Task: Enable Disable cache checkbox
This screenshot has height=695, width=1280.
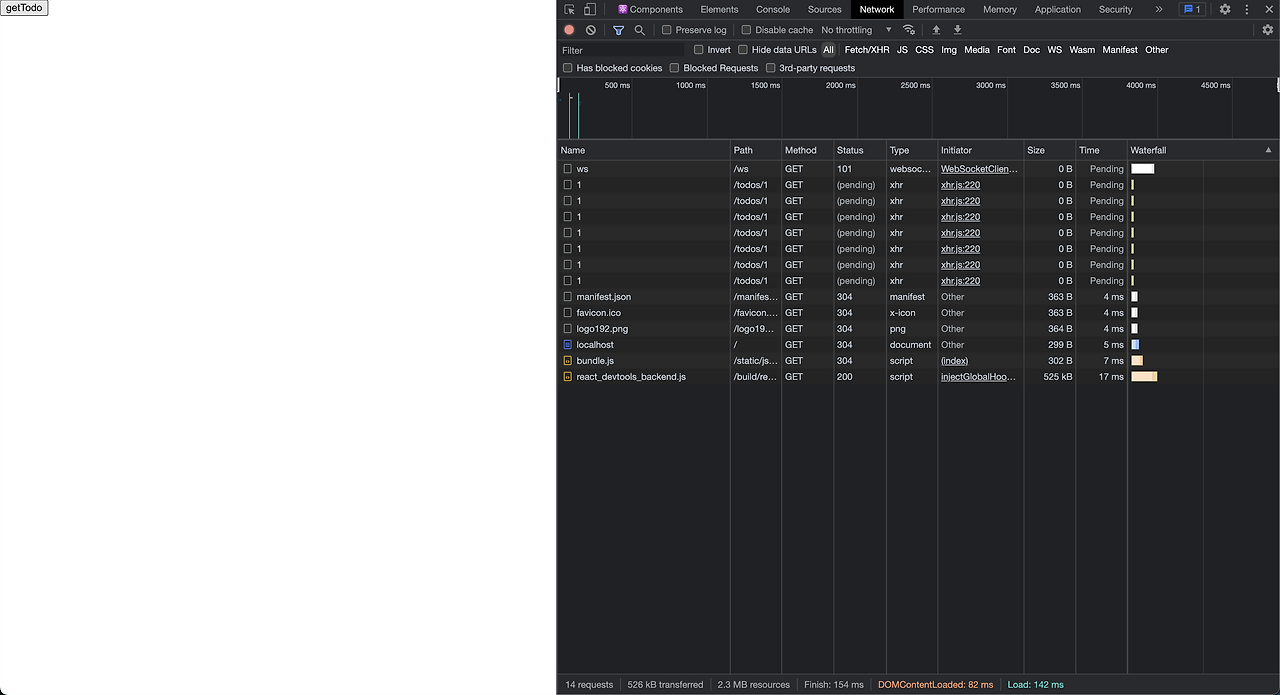Action: [x=746, y=30]
